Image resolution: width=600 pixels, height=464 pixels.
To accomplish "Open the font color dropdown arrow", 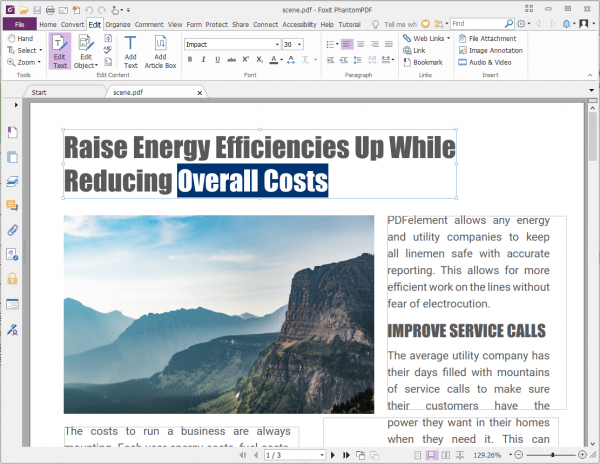I will pyautogui.click(x=281, y=60).
